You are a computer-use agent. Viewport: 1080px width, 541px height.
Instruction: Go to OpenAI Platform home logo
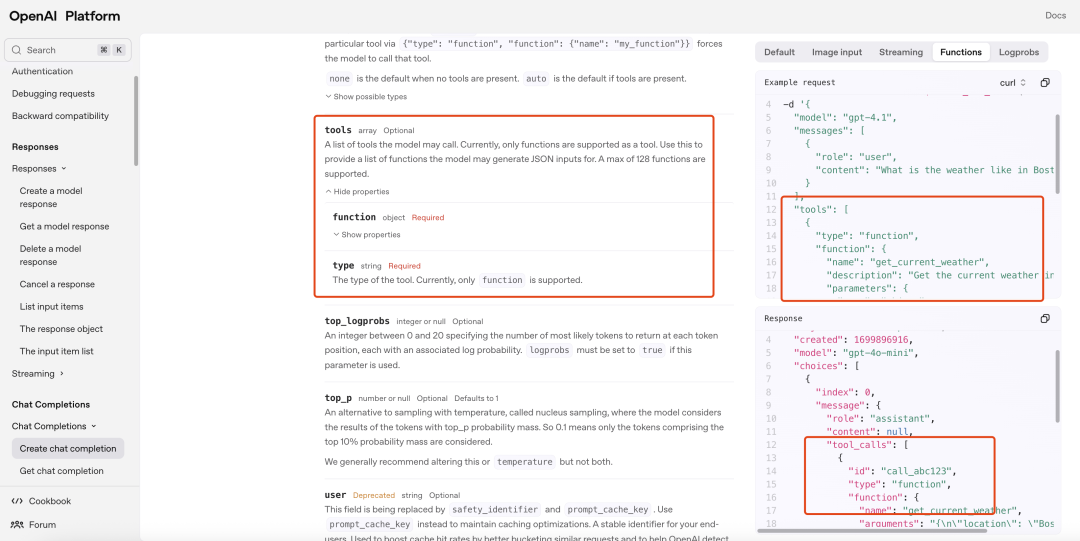click(65, 16)
